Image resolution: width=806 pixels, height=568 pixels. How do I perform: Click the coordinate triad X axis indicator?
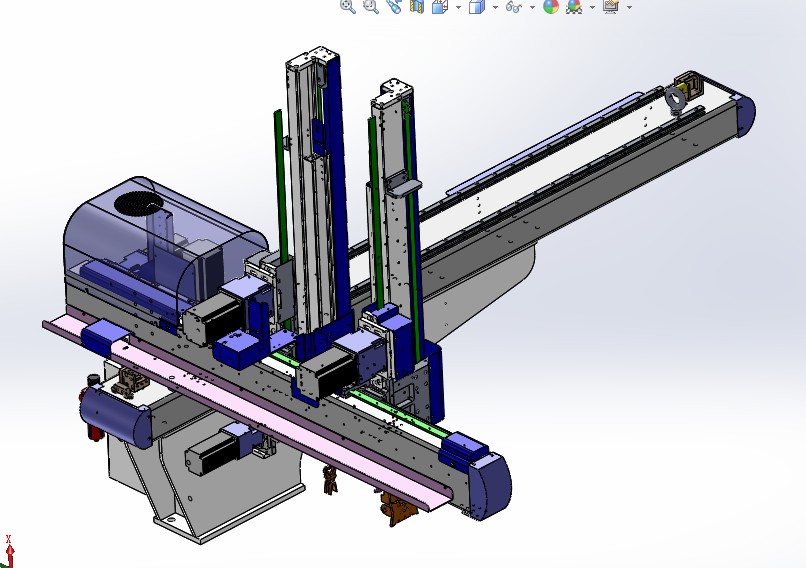tap(9, 551)
